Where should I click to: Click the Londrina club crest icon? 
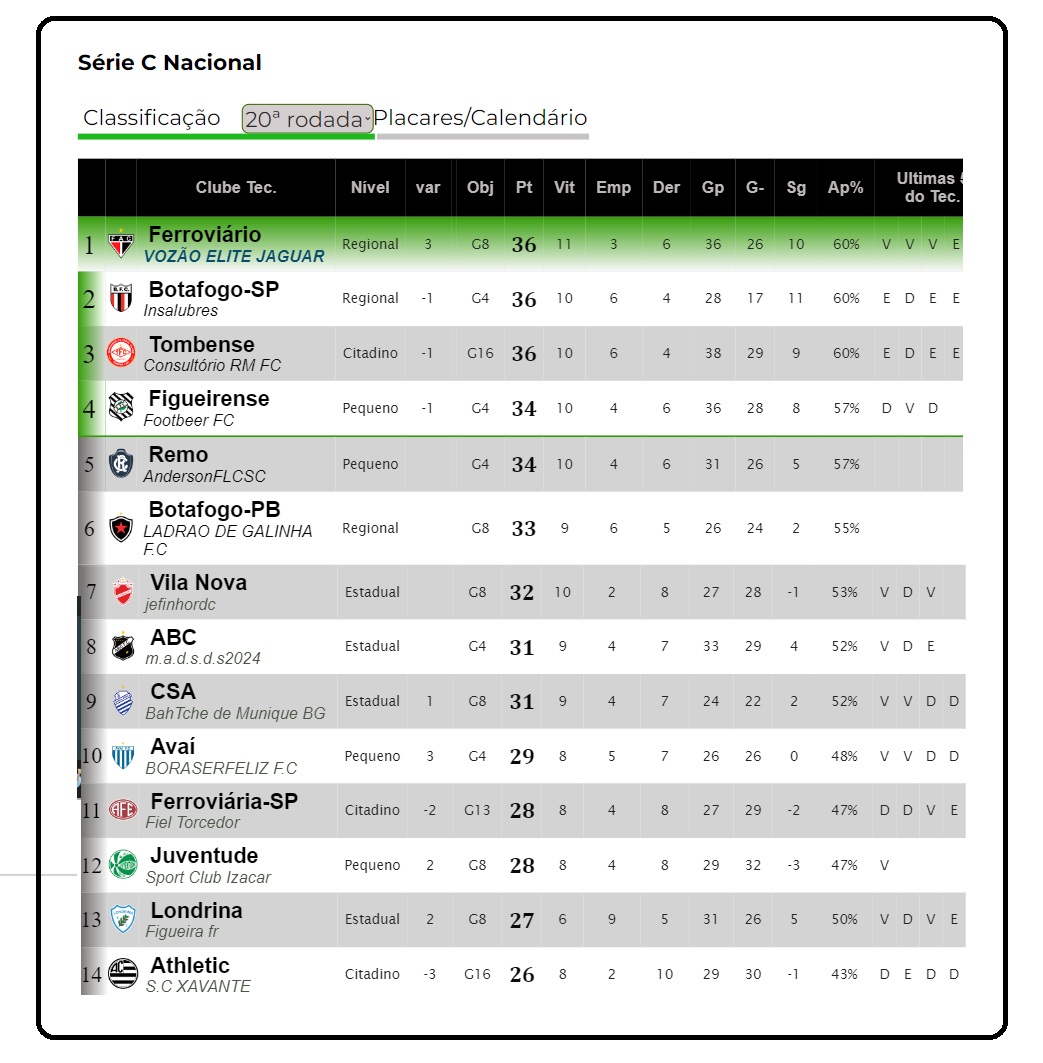(x=123, y=919)
